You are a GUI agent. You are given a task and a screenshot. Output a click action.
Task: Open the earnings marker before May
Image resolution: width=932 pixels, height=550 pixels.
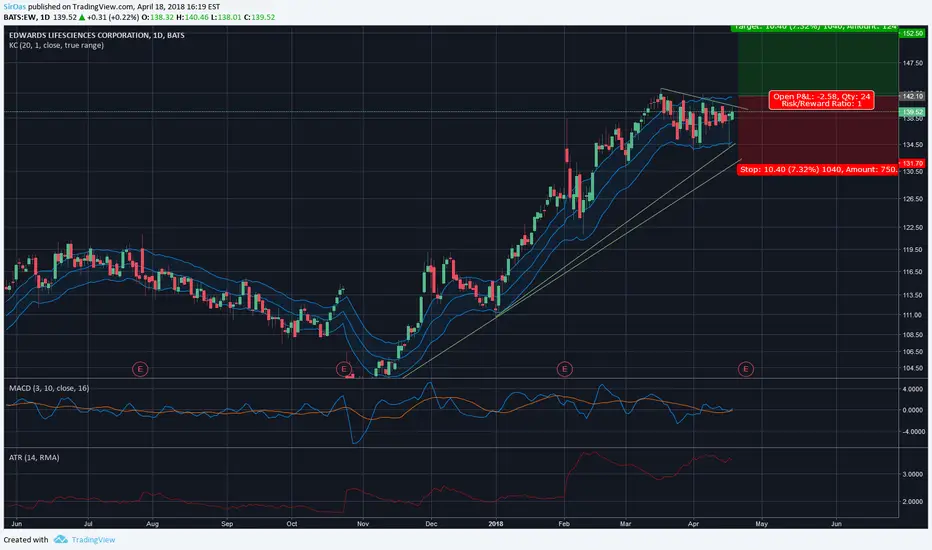745,369
